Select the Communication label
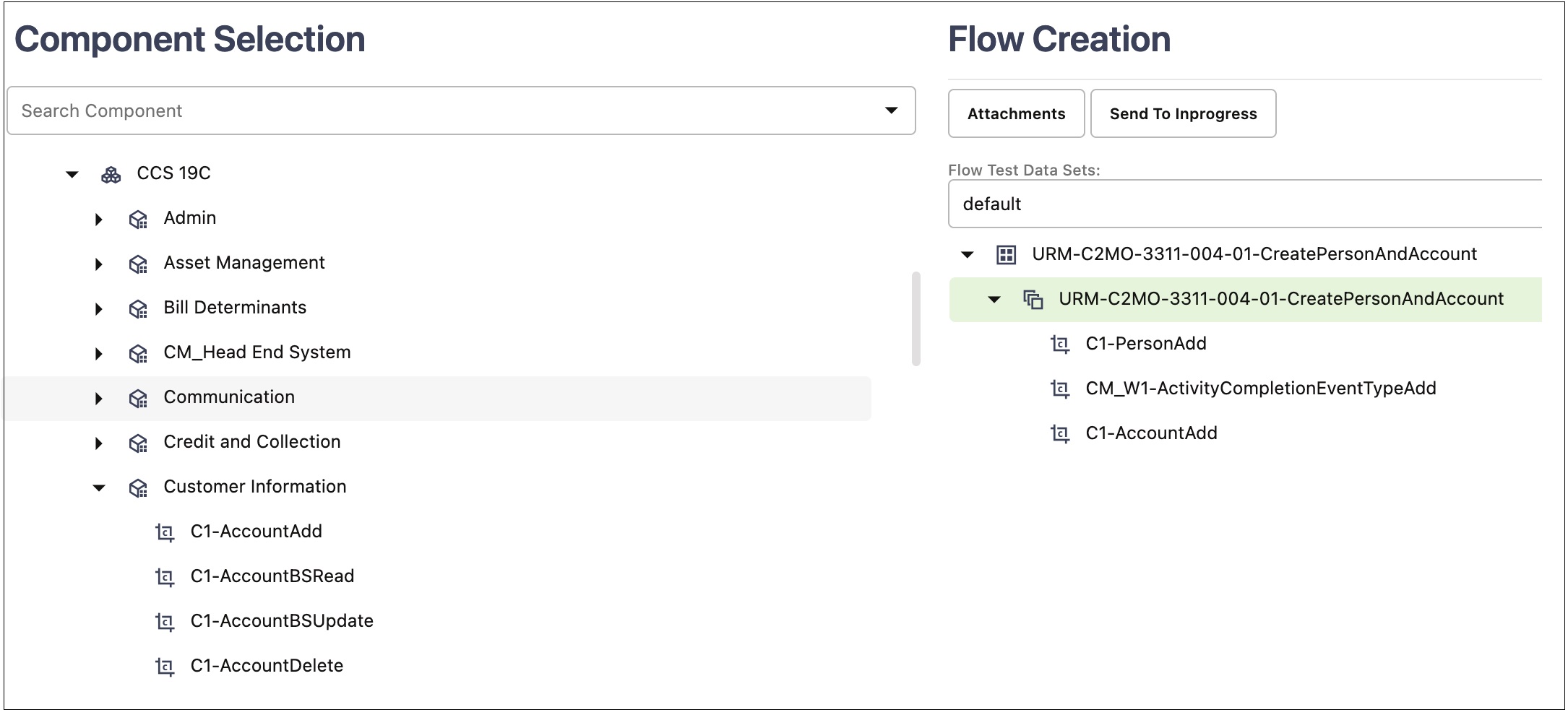The height and width of the screenshot is (715, 1568). click(x=229, y=397)
